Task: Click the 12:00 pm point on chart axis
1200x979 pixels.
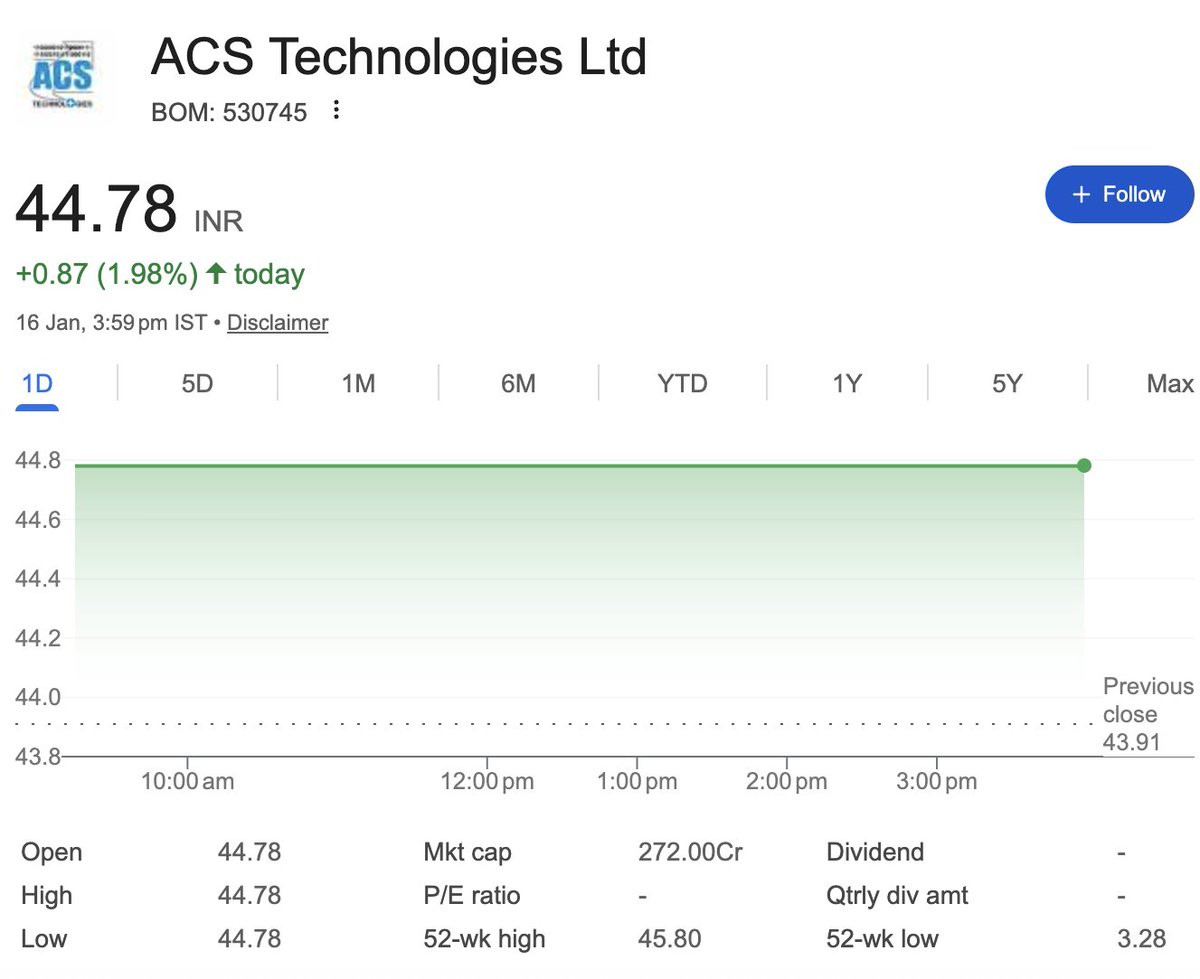Action: tap(487, 781)
